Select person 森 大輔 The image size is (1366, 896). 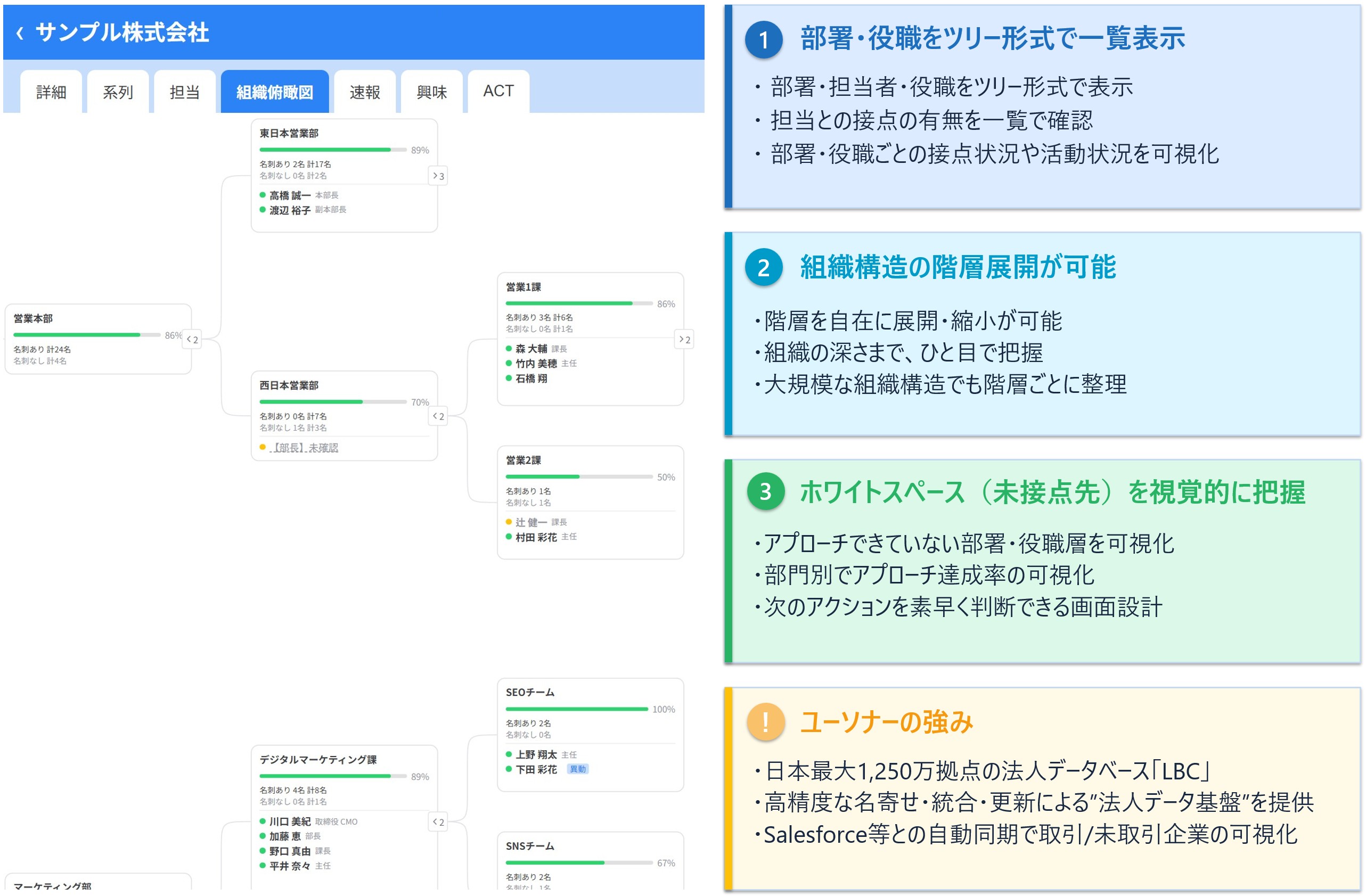(531, 349)
